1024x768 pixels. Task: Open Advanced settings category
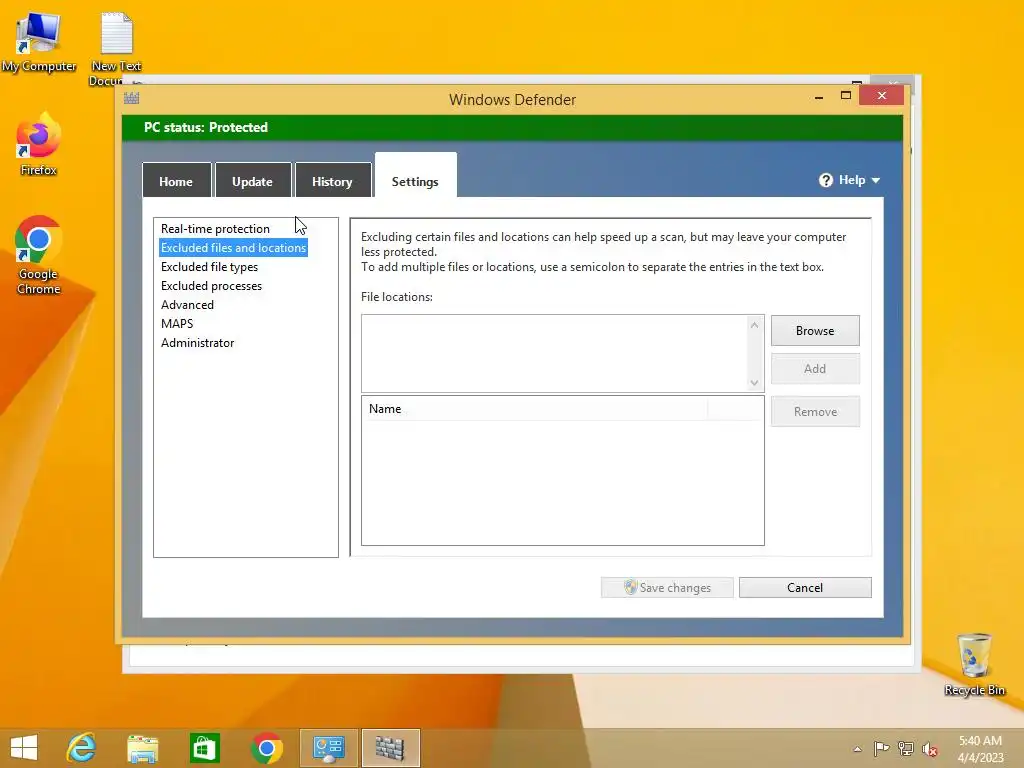[187, 304]
